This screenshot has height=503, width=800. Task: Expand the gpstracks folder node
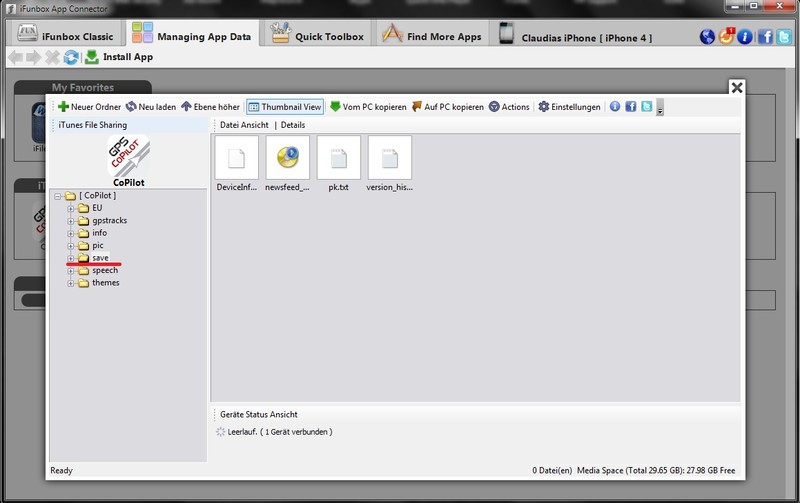(72, 220)
